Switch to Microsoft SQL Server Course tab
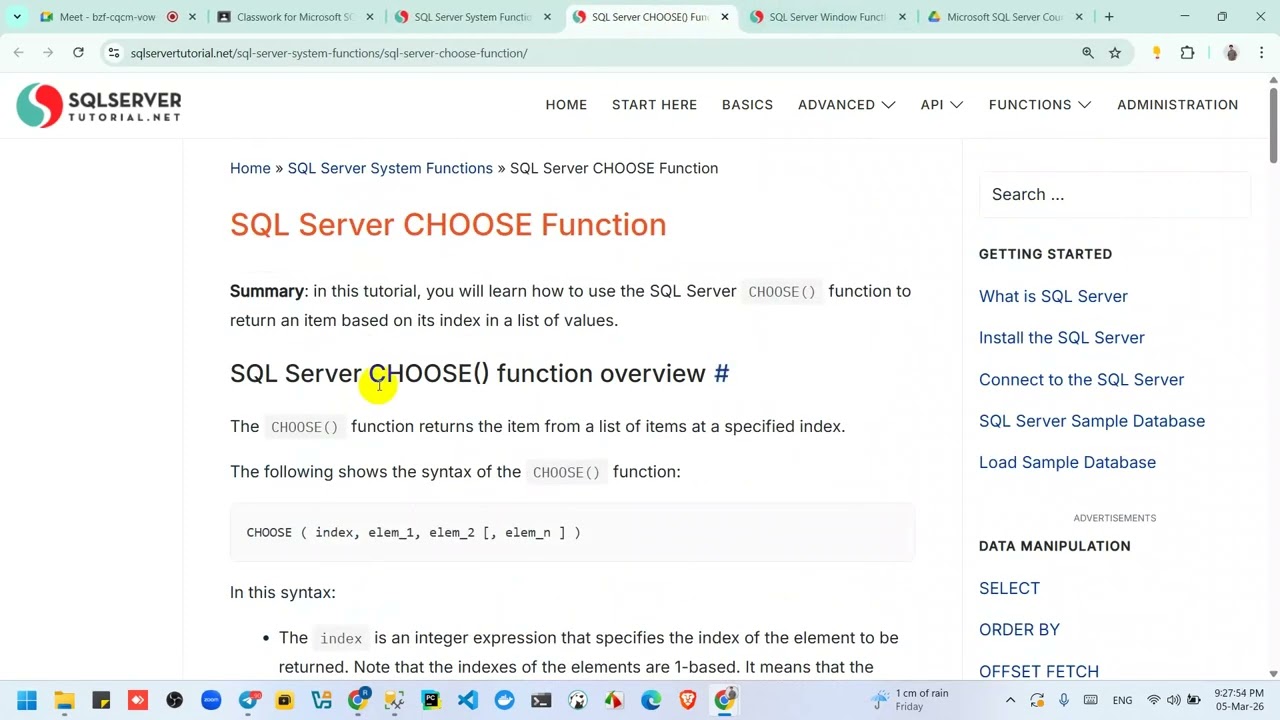 tap(1003, 17)
